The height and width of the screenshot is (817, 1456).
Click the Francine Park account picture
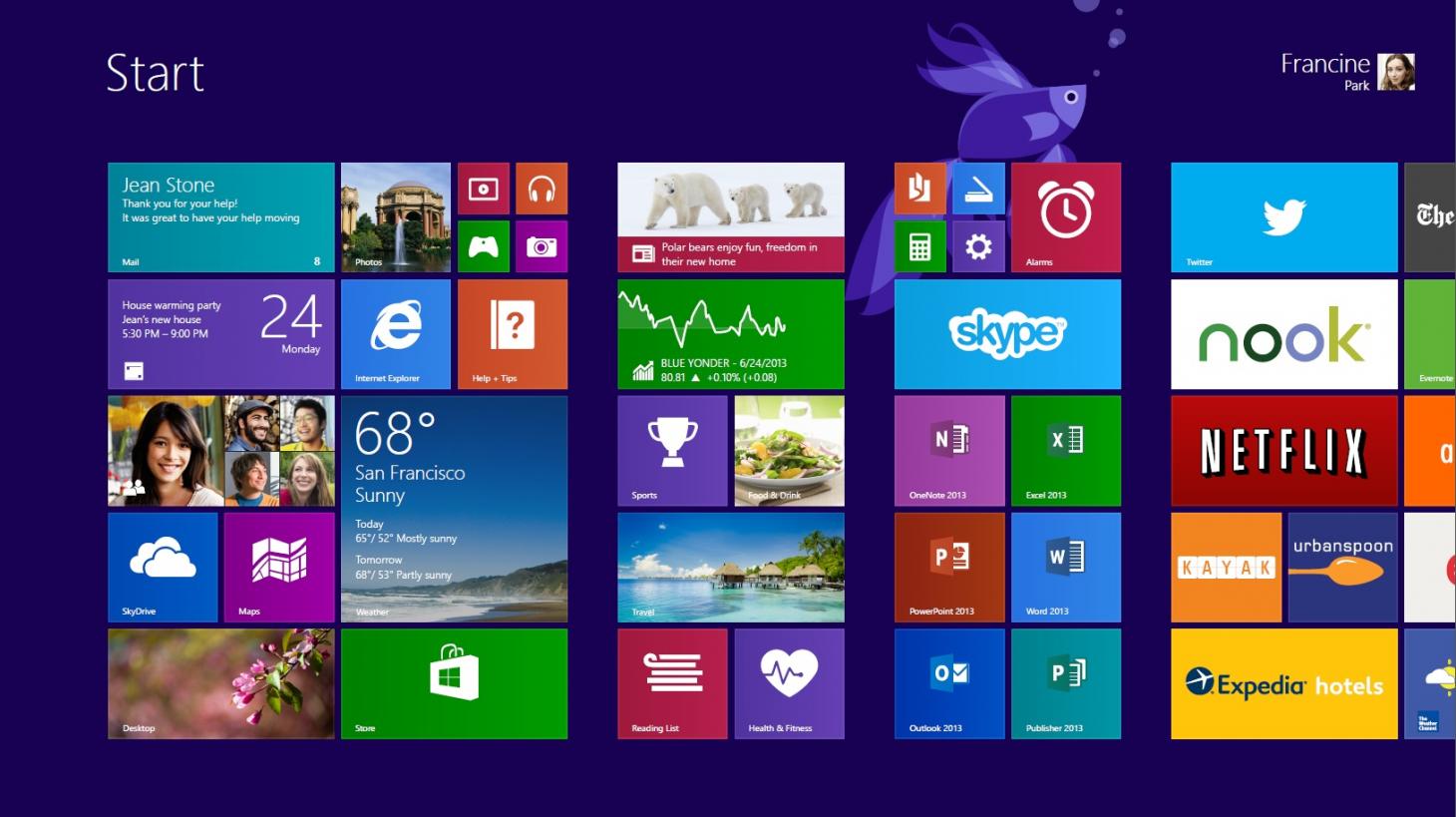pos(1395,72)
